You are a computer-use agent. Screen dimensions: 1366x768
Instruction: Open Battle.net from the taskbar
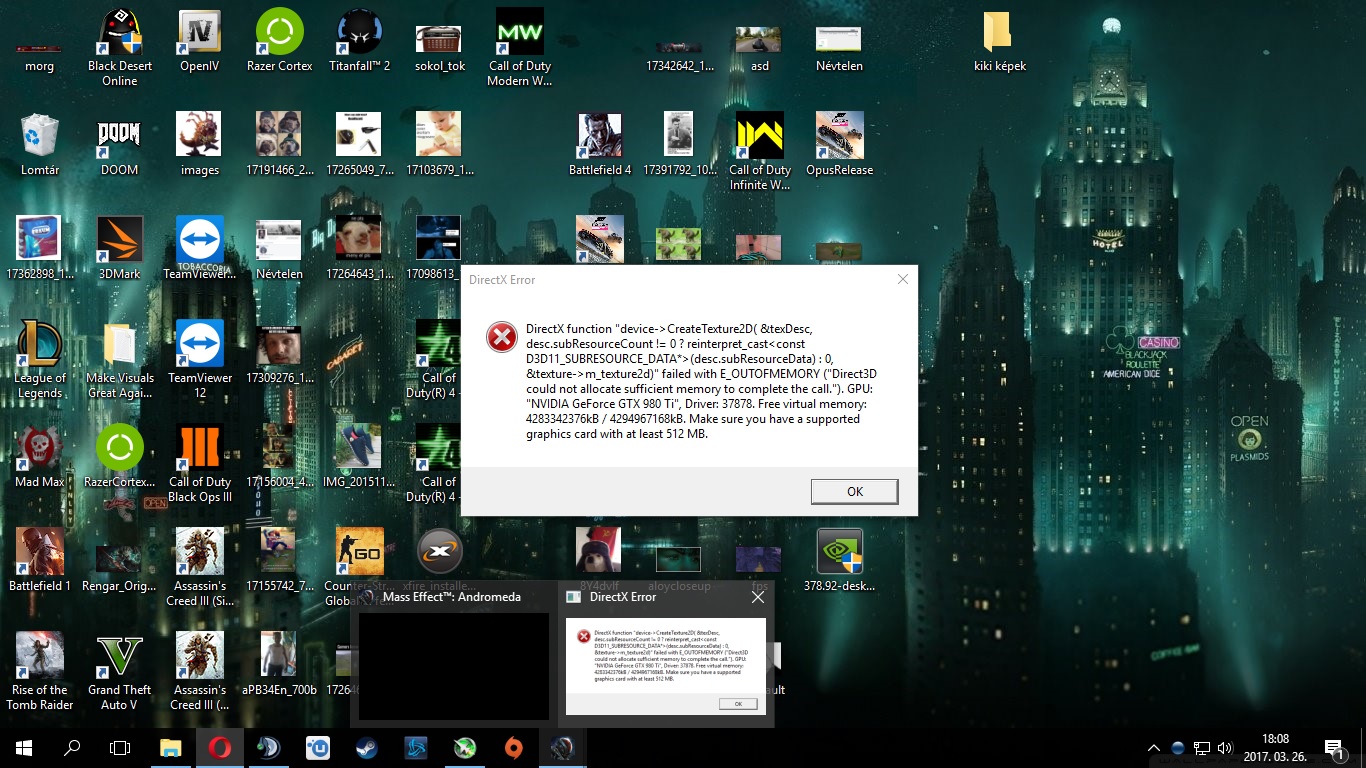pyautogui.click(x=415, y=747)
